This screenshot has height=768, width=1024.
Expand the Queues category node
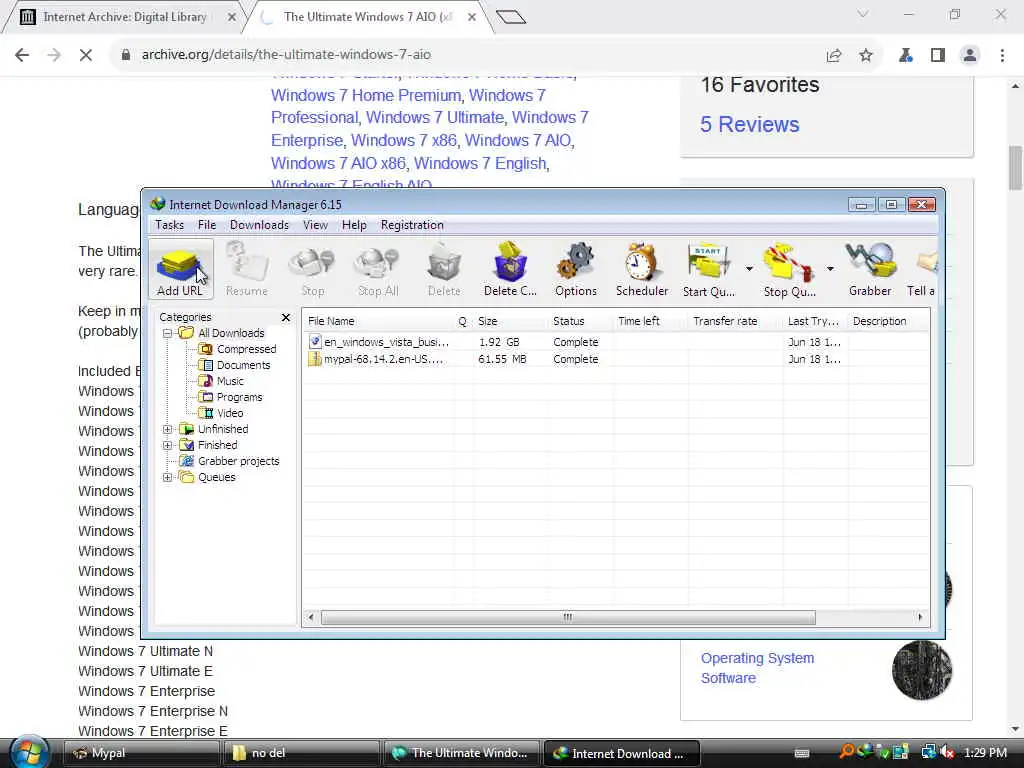pyautogui.click(x=168, y=477)
